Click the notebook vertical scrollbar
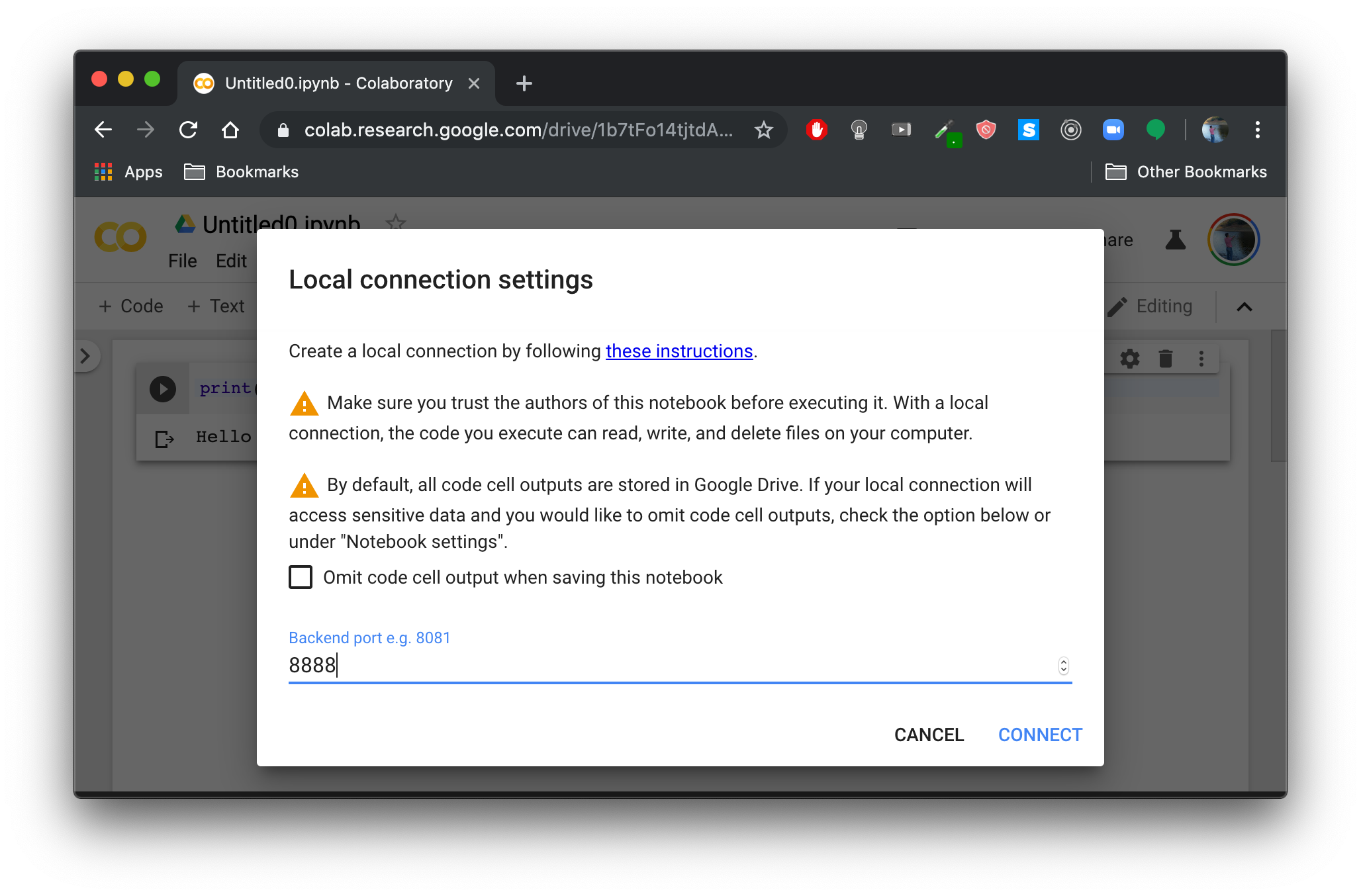The width and height of the screenshot is (1361, 896). tap(1278, 396)
